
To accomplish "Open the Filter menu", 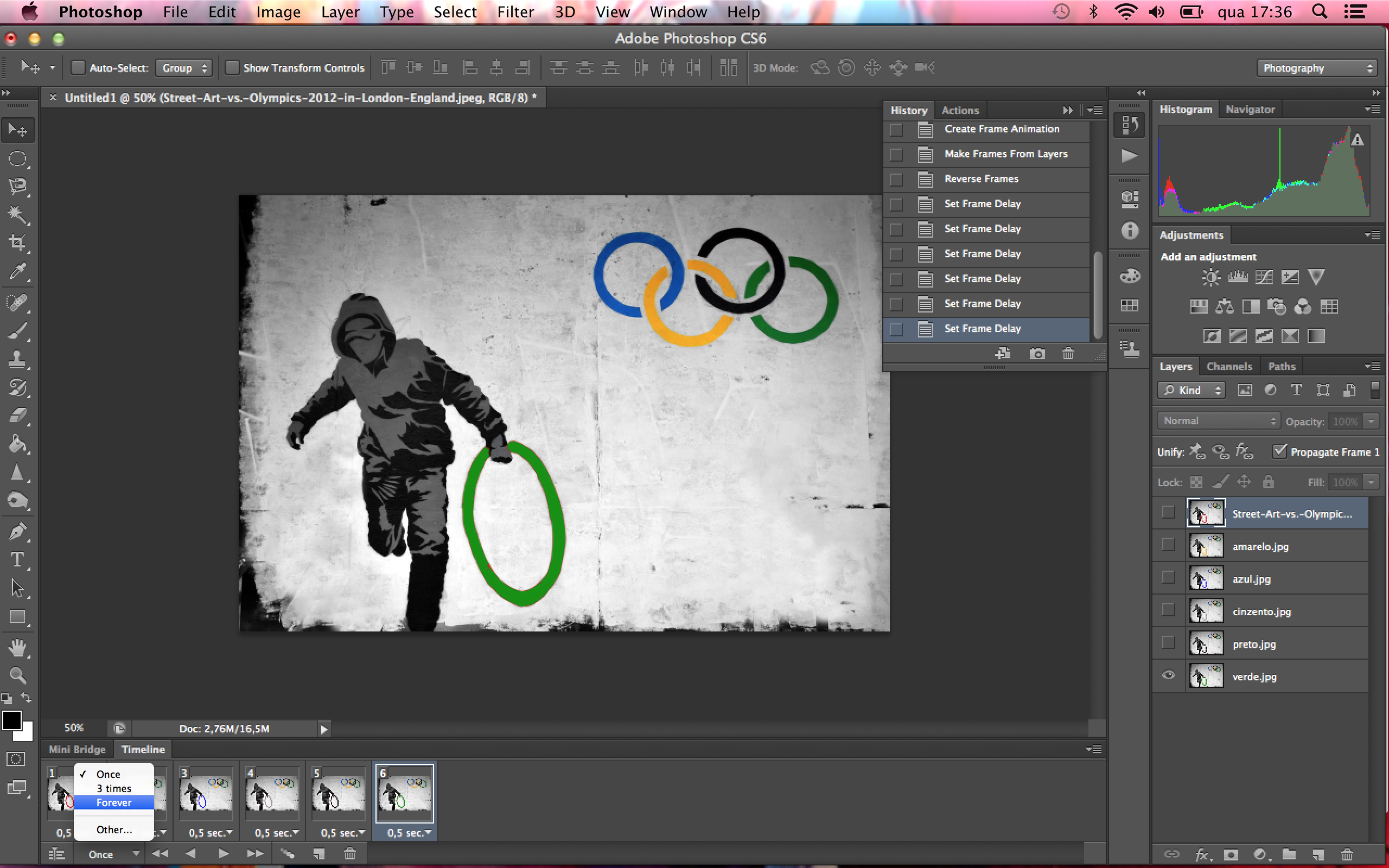I will click(x=515, y=12).
